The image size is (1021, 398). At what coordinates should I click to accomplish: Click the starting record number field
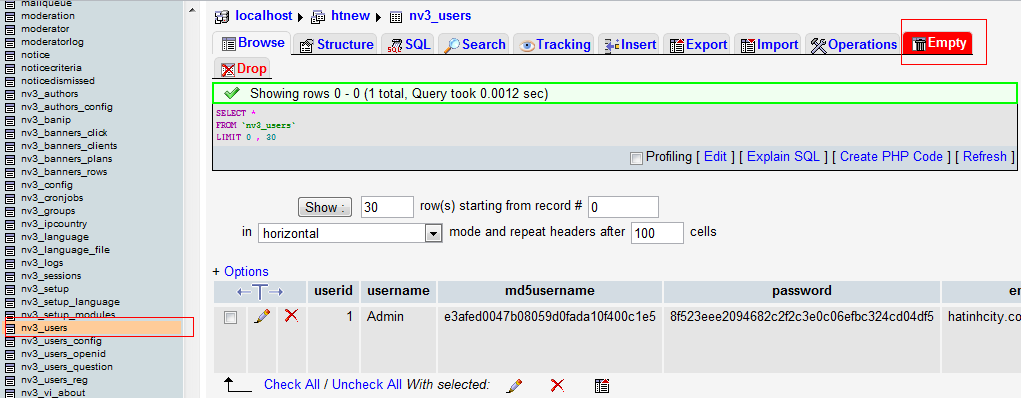click(623, 207)
